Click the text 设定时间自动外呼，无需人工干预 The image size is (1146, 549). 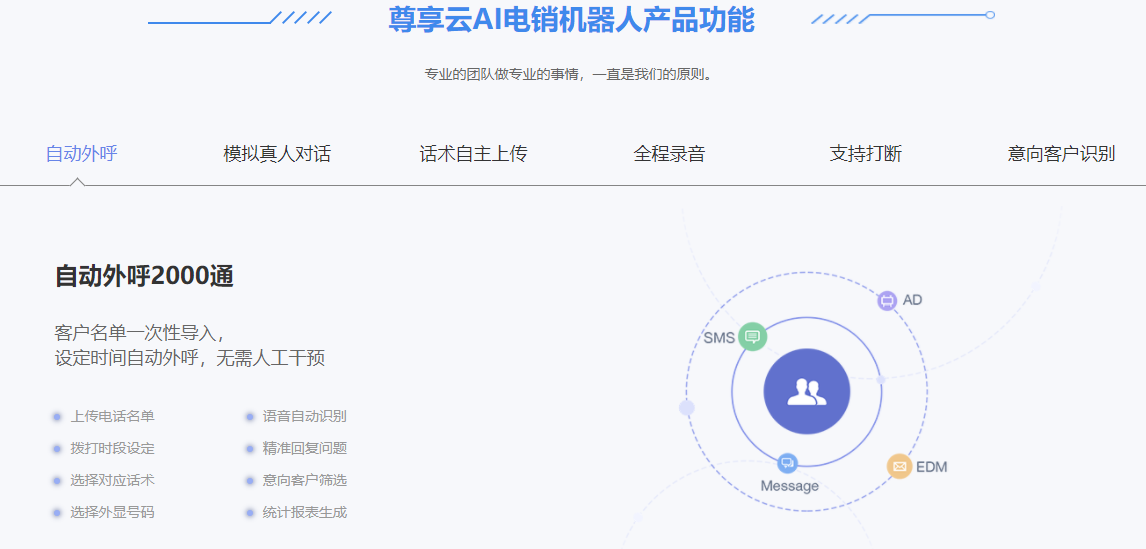tap(189, 359)
